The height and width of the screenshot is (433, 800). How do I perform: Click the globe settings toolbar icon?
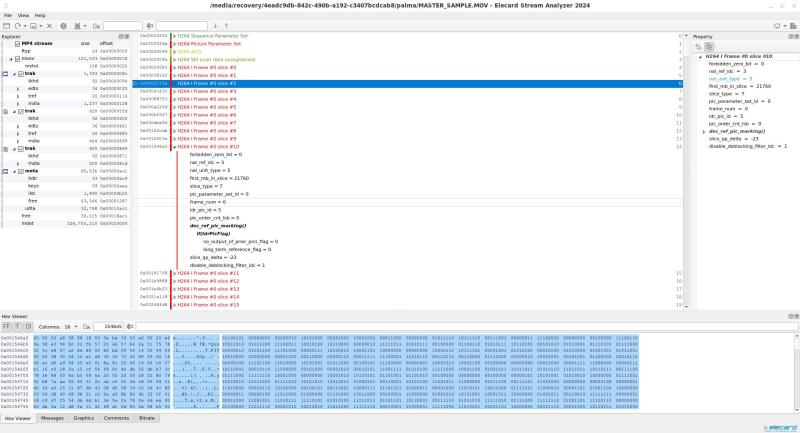point(63,26)
